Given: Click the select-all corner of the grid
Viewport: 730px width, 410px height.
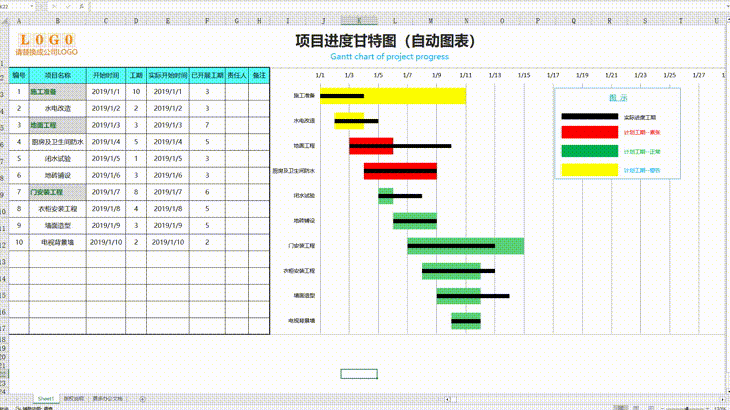Looking at the screenshot, I should [x=4, y=19].
